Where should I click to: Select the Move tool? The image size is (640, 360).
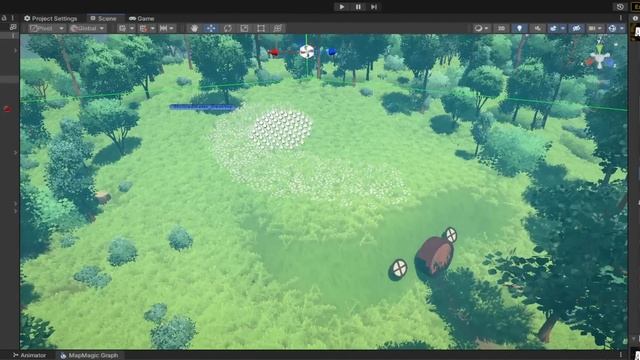(x=211, y=28)
